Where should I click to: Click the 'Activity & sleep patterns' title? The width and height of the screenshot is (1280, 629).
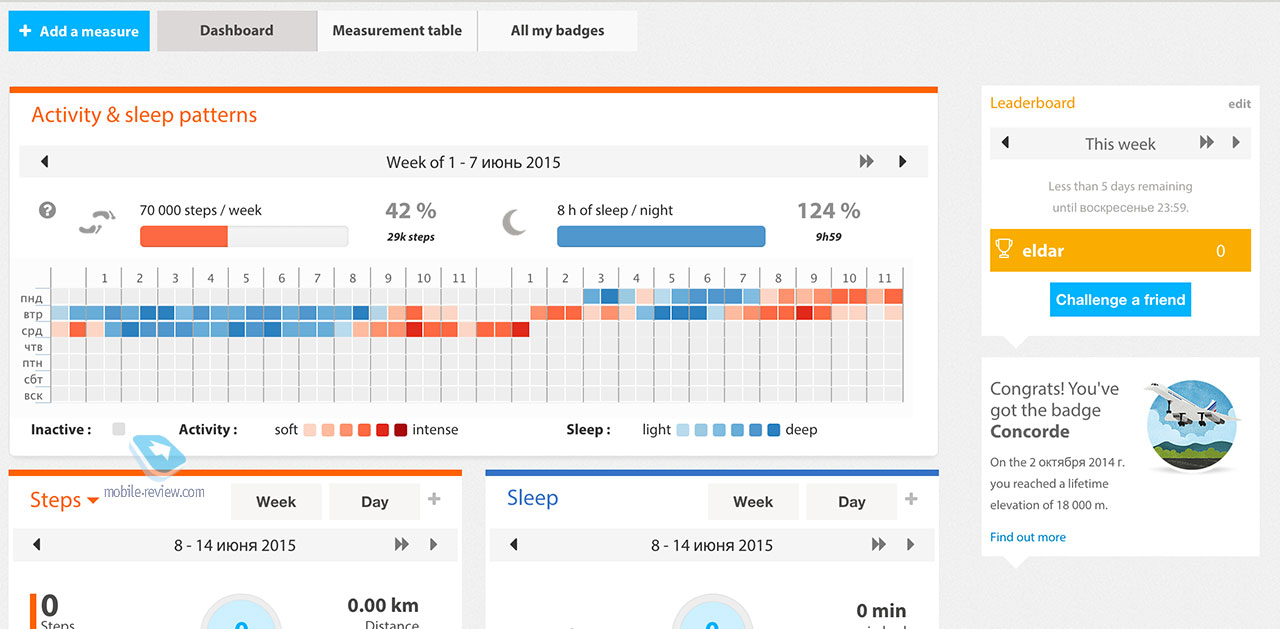coord(144,115)
